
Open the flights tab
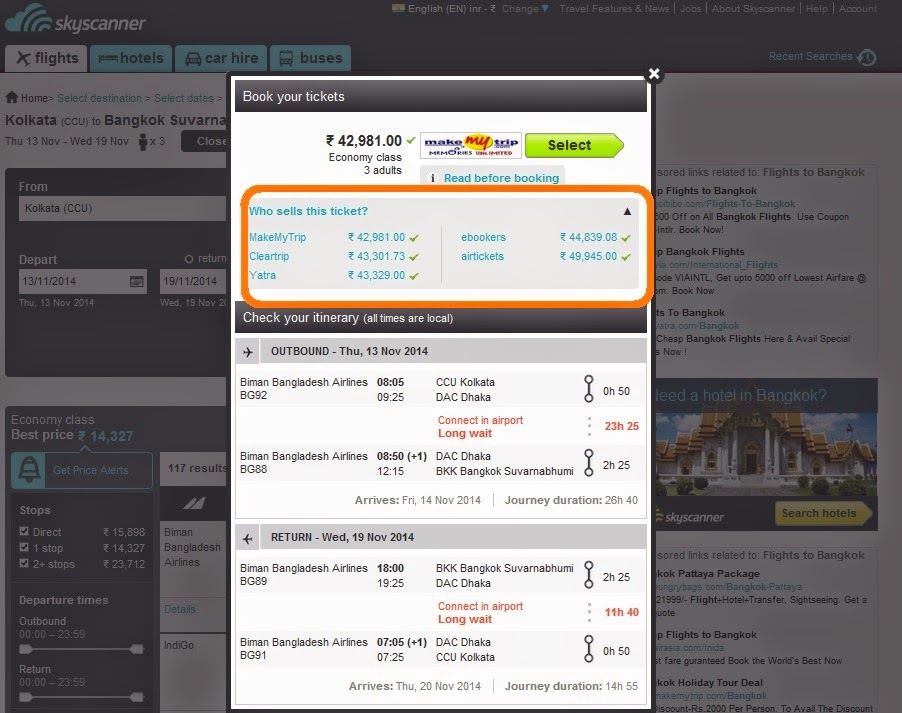46,58
